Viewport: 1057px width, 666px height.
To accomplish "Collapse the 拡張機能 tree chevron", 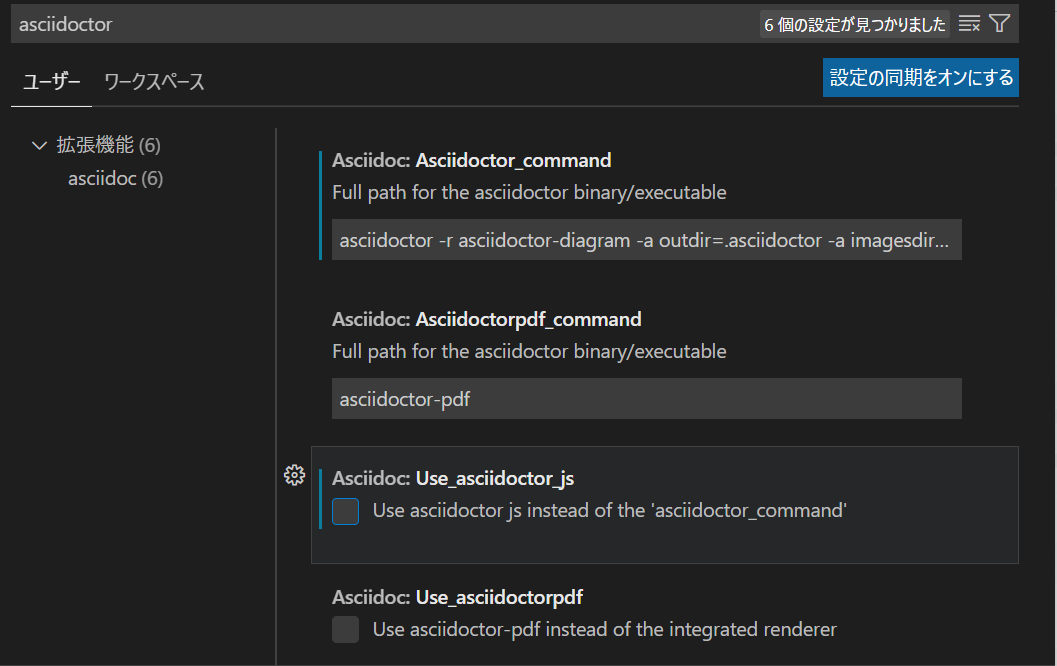I will 40,146.
